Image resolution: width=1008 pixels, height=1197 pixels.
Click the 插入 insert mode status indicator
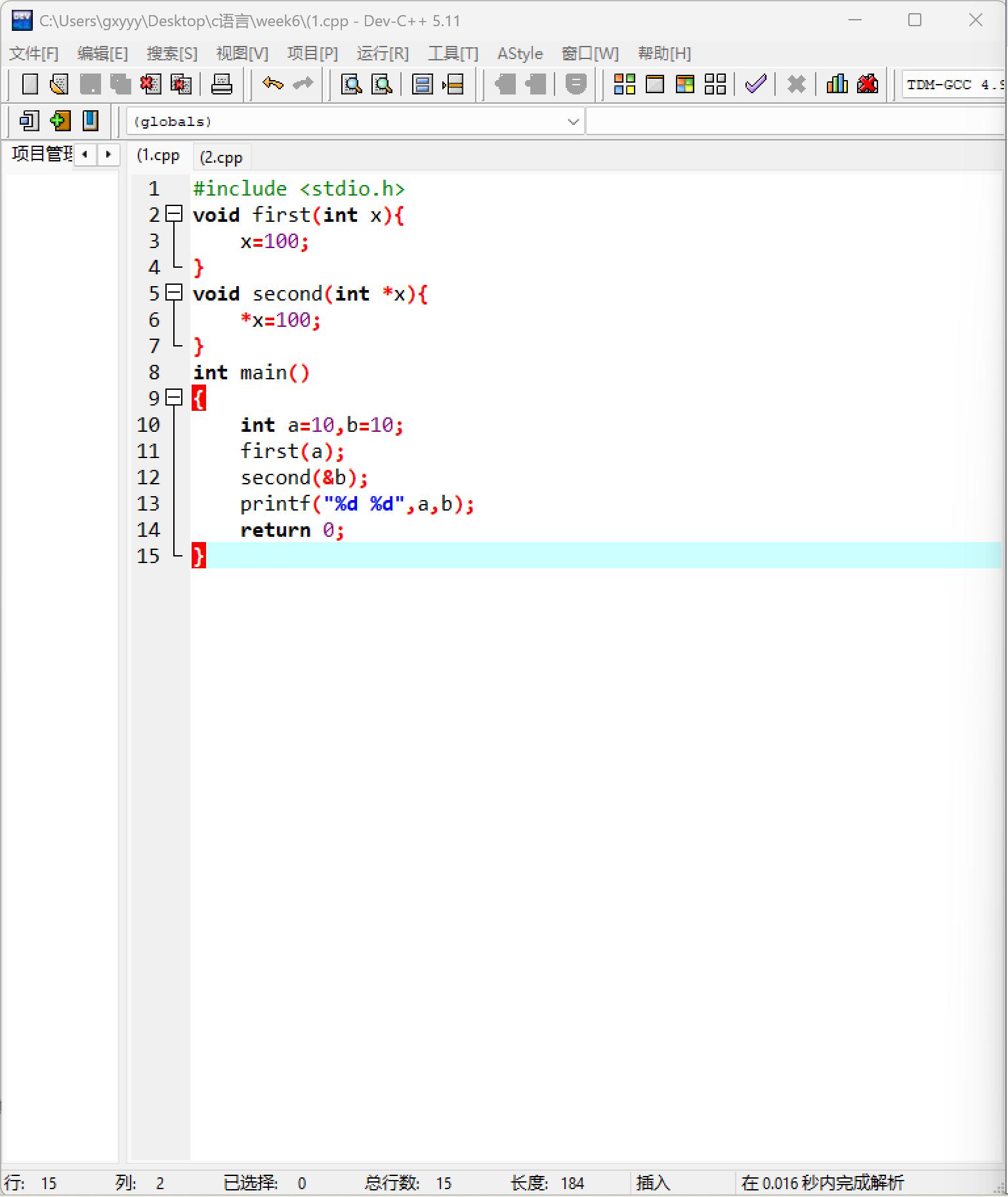653,1183
